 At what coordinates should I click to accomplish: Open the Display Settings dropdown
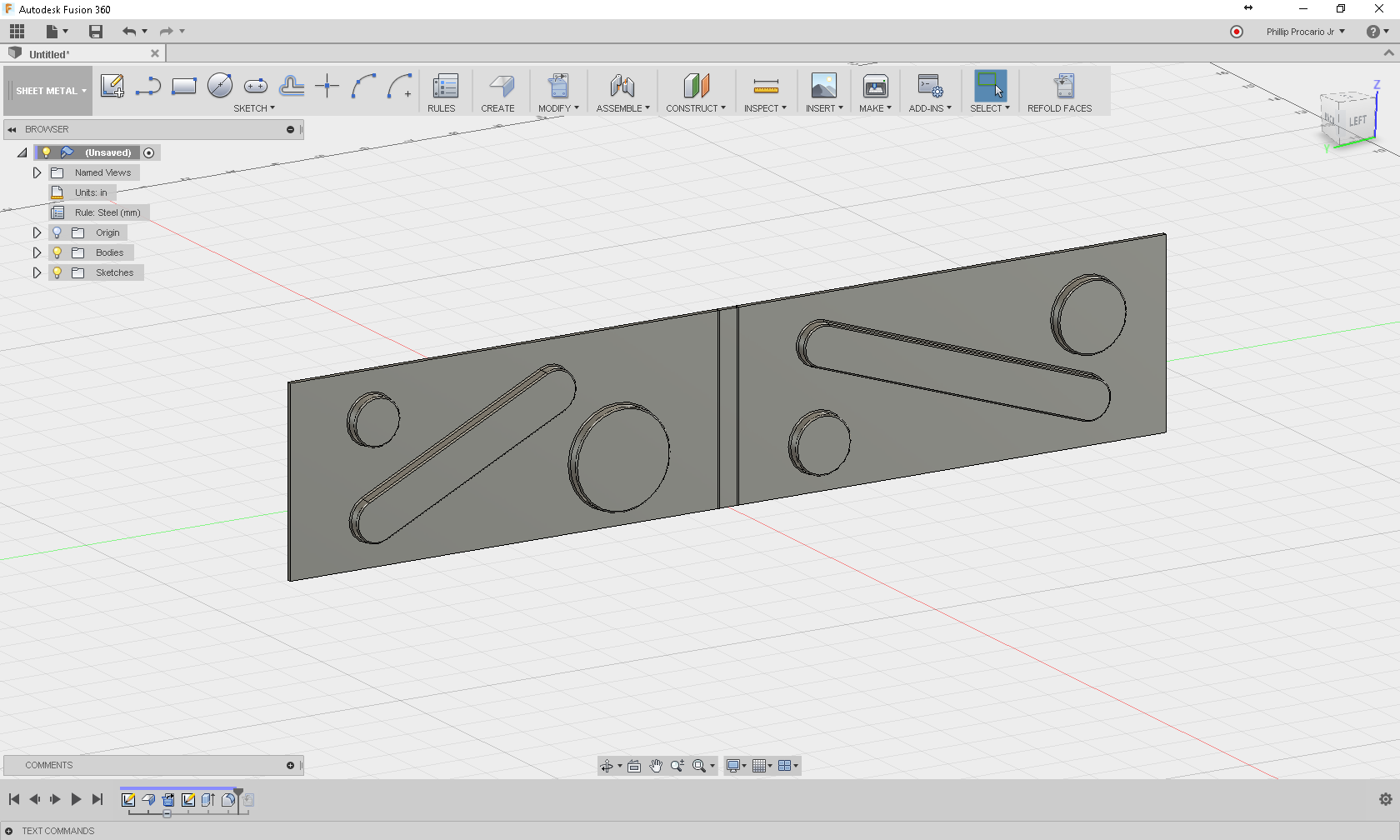pos(736,766)
